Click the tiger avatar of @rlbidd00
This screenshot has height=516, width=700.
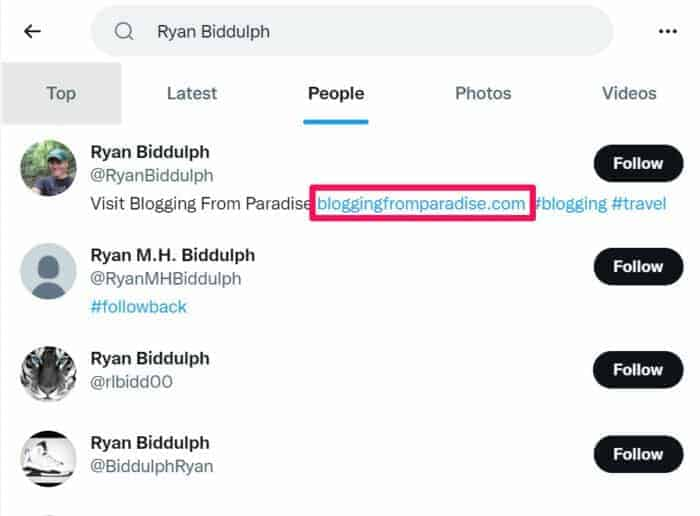48,374
